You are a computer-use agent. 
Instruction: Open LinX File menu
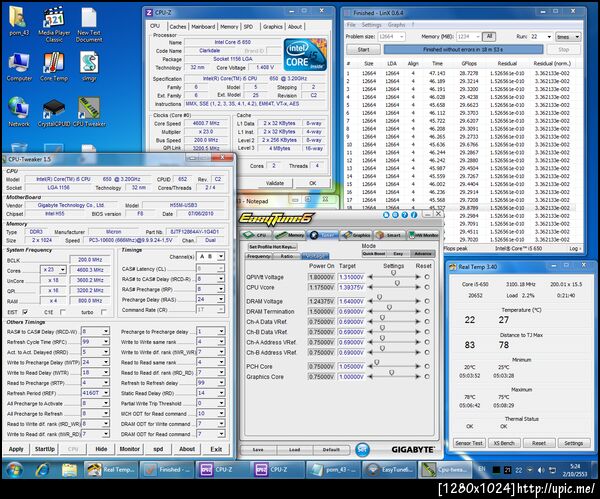tap(351, 24)
